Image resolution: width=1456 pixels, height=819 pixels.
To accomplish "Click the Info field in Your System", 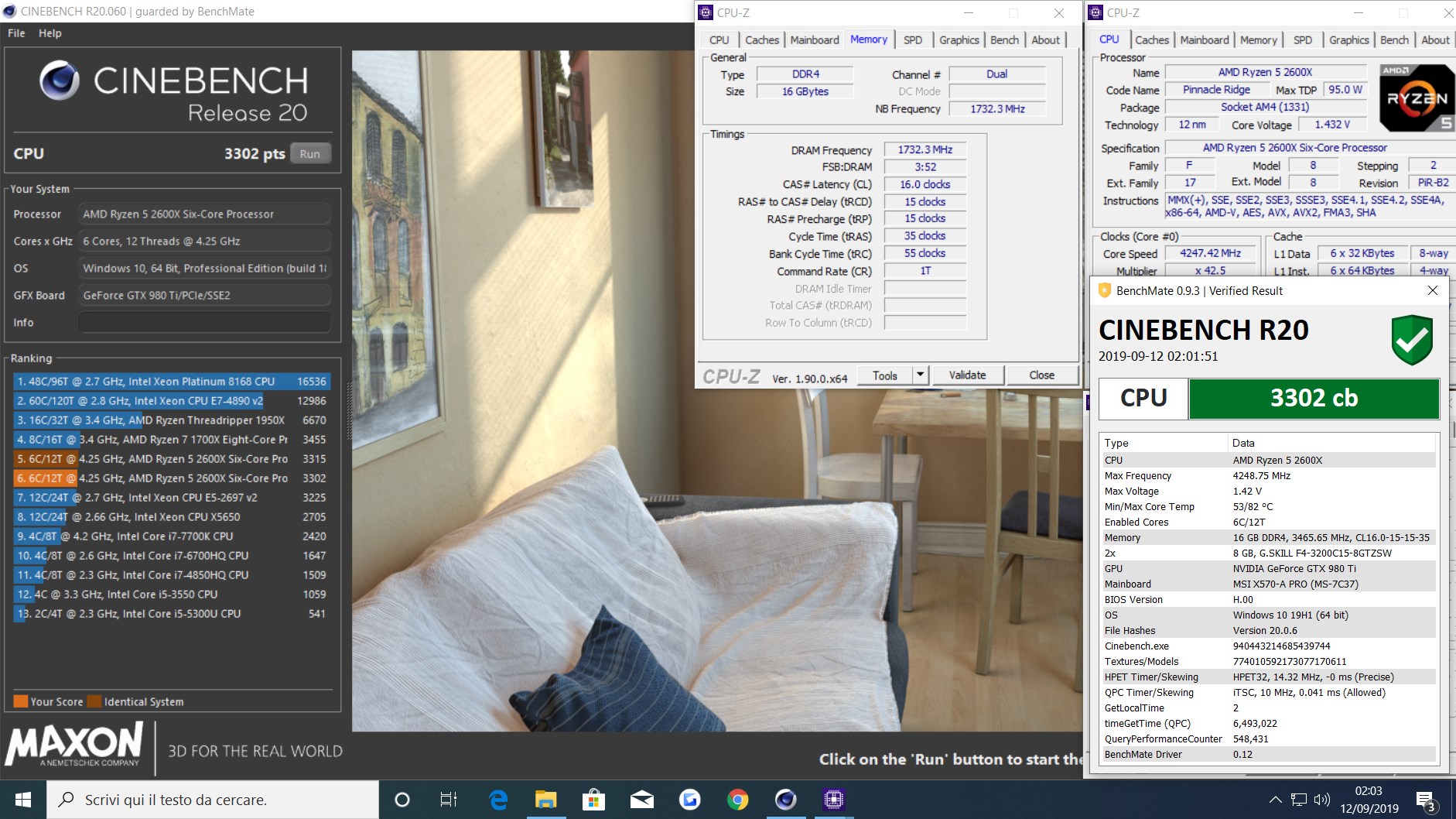I will [204, 323].
